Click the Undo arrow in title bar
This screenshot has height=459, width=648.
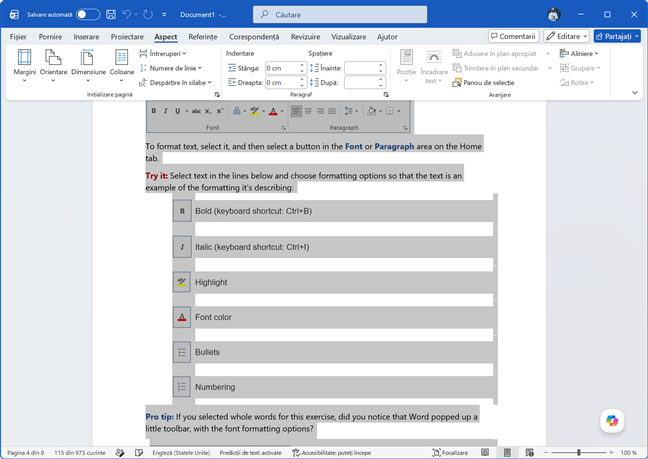coord(127,14)
